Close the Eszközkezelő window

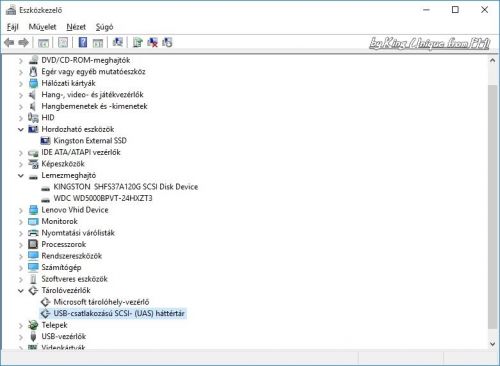[484, 10]
